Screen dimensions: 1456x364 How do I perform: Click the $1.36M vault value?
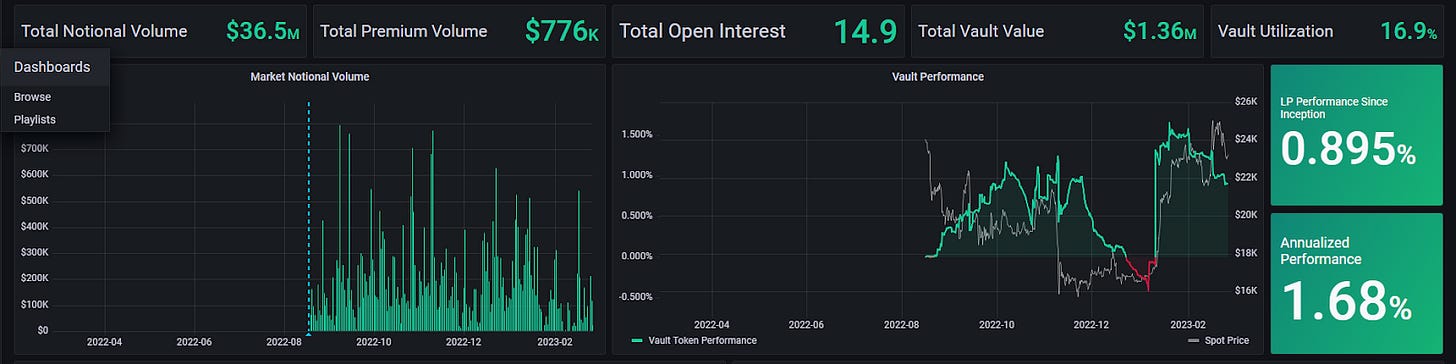pos(1160,31)
